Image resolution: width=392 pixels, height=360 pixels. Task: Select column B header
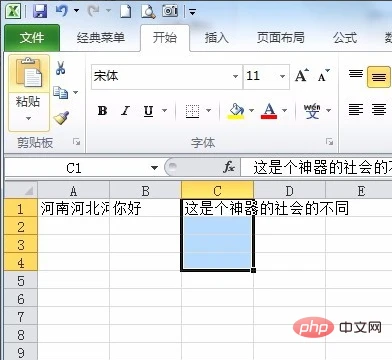[145, 191]
